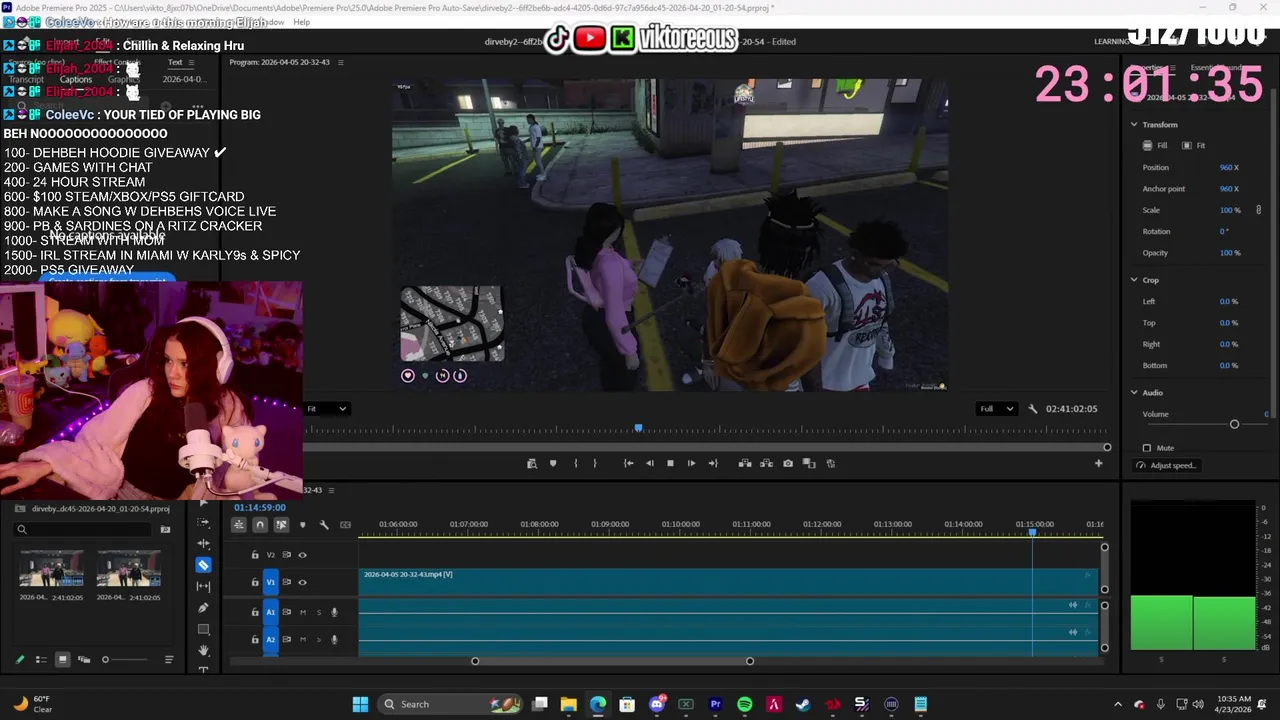Add a marker in the timeline header
The width and height of the screenshot is (1280, 720).
pyautogui.click(x=302, y=525)
